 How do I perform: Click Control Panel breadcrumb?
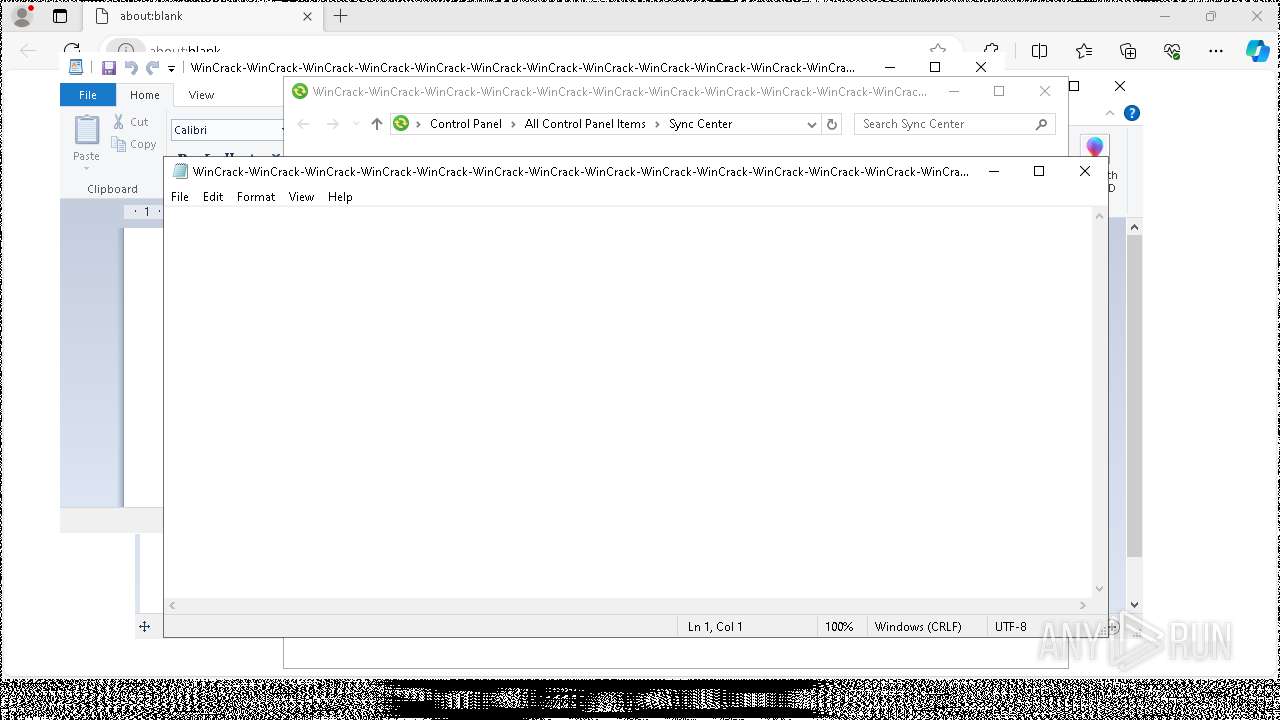[466, 124]
